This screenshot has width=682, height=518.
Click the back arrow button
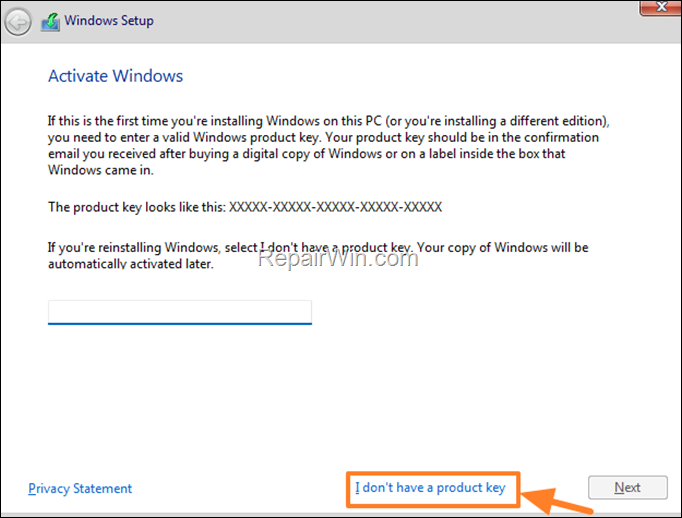pos(18,21)
